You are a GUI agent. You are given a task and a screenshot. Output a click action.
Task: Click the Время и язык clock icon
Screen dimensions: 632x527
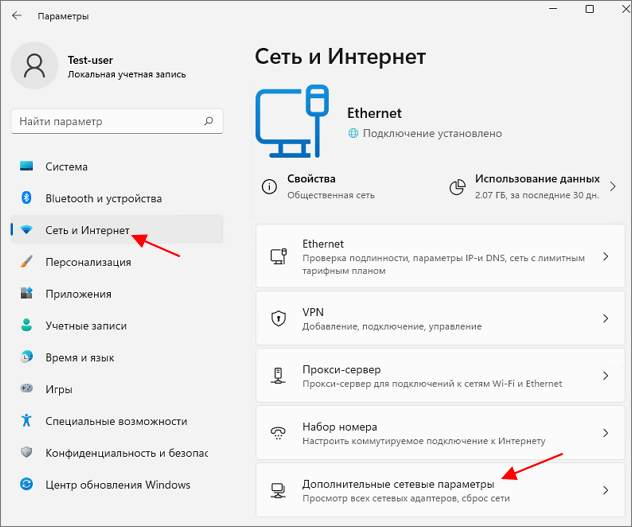[x=27, y=357]
